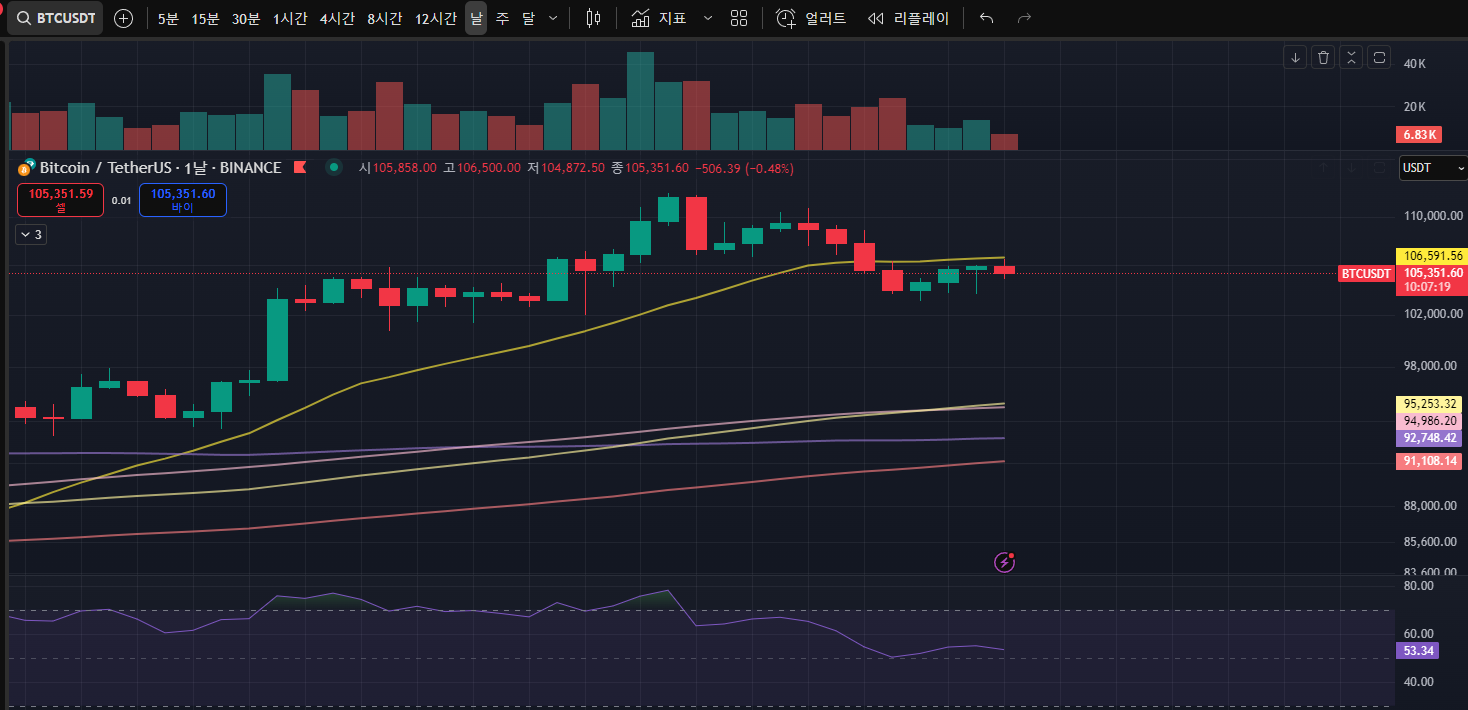1468x710 pixels.
Task: Click the 95,253.32 moving average label
Action: [1429, 404]
